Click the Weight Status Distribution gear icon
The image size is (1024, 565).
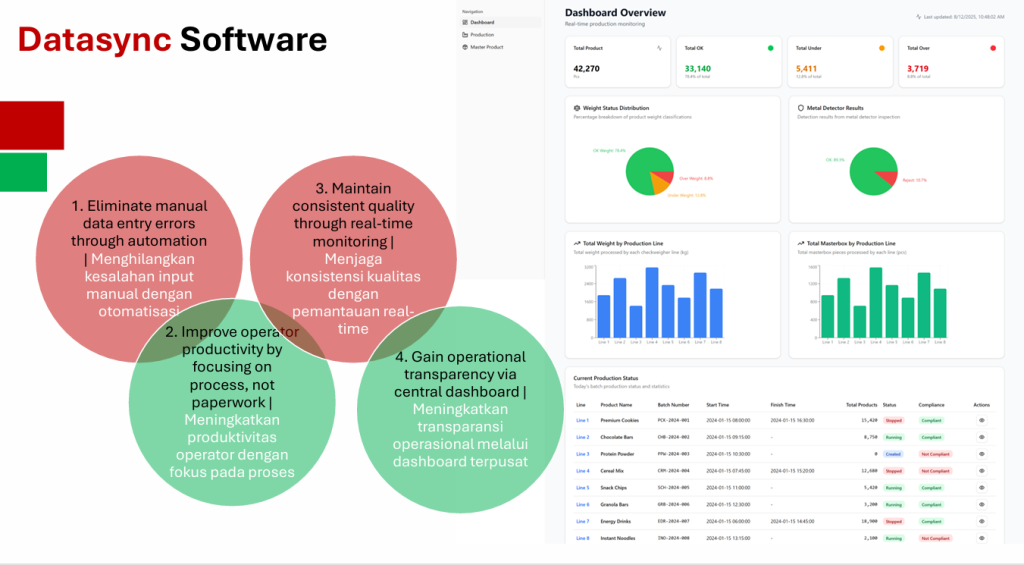point(577,108)
